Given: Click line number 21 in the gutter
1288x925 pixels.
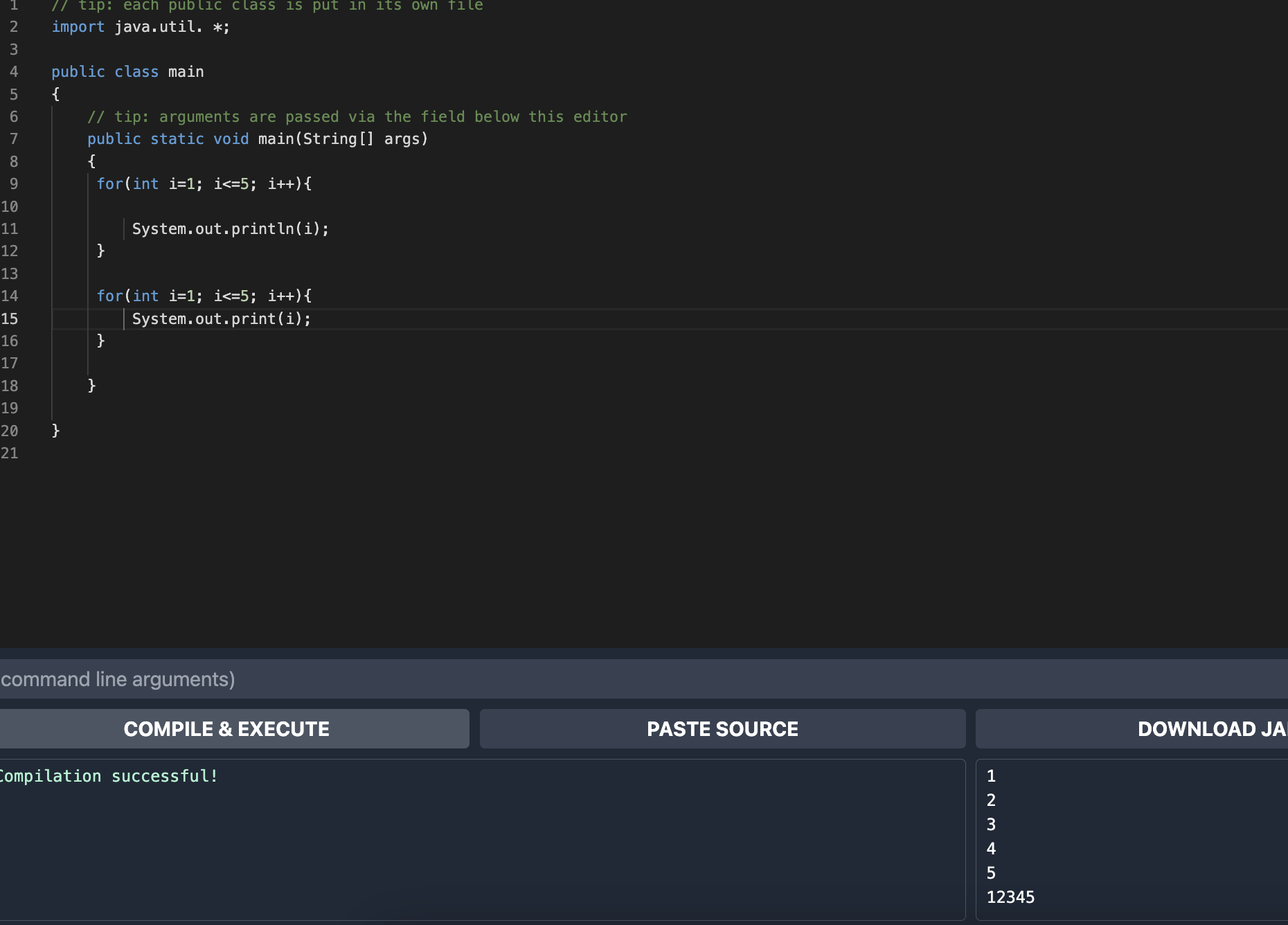Looking at the screenshot, I should coord(10,453).
